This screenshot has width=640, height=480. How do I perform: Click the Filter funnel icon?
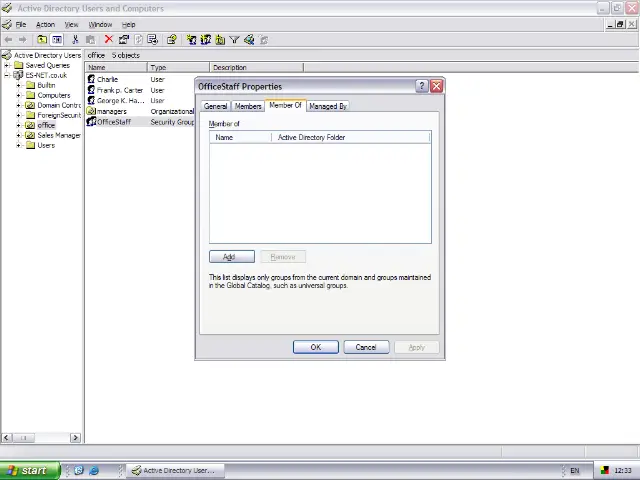click(x=234, y=40)
